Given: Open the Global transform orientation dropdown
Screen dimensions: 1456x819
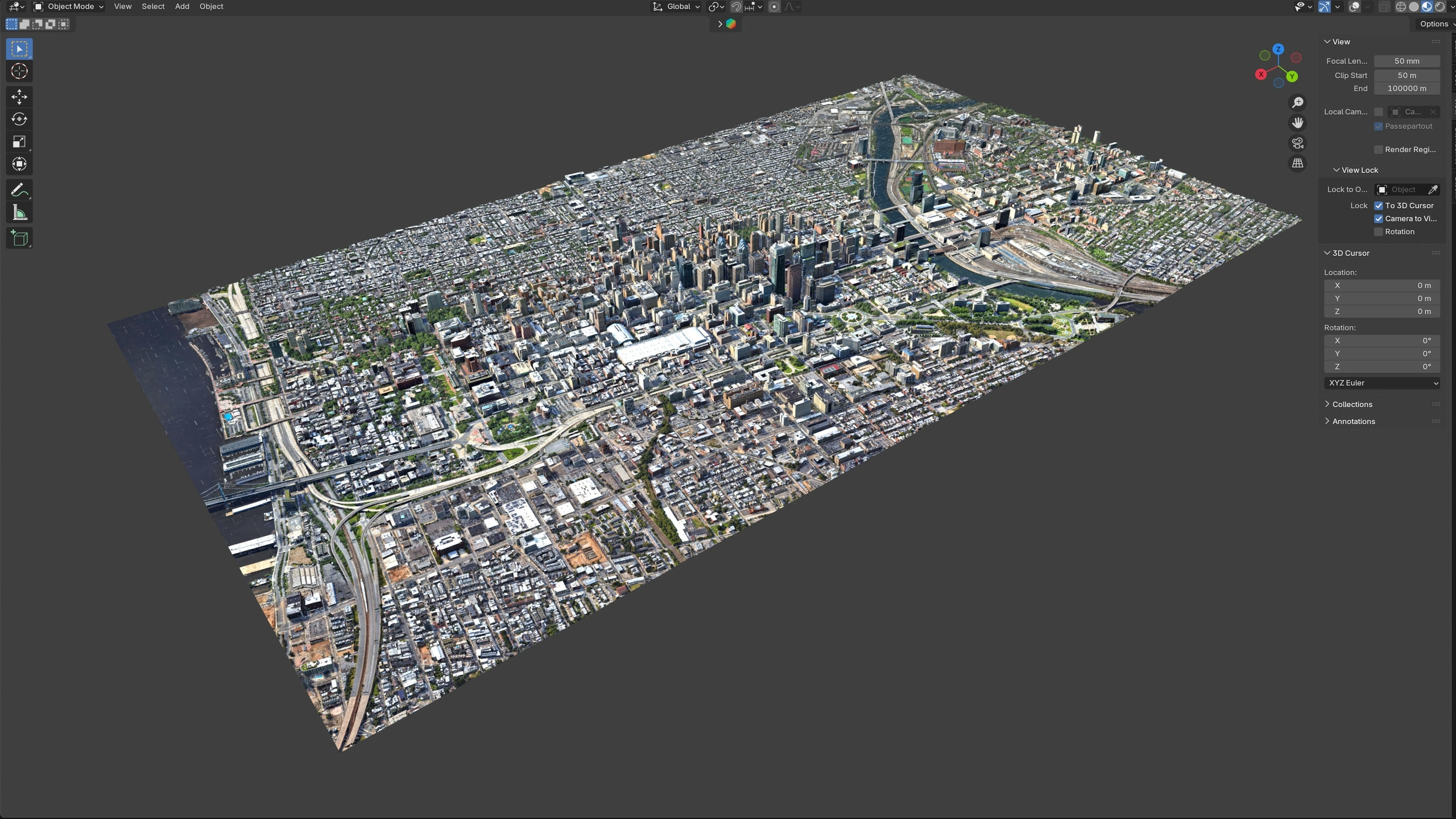Looking at the screenshot, I should click(676, 7).
